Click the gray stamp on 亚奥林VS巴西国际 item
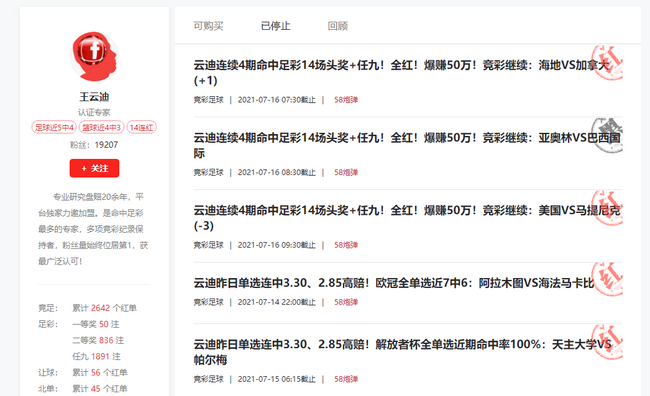Image resolution: width=650 pixels, height=396 pixels. [x=607, y=135]
